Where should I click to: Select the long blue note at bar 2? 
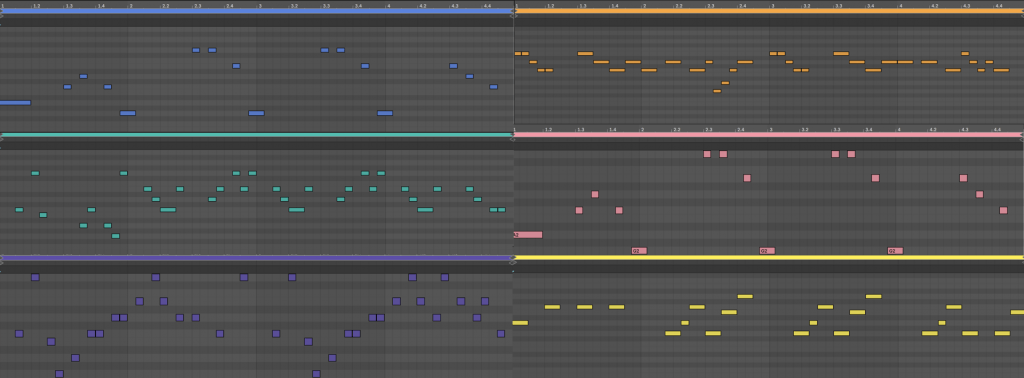[x=128, y=113]
